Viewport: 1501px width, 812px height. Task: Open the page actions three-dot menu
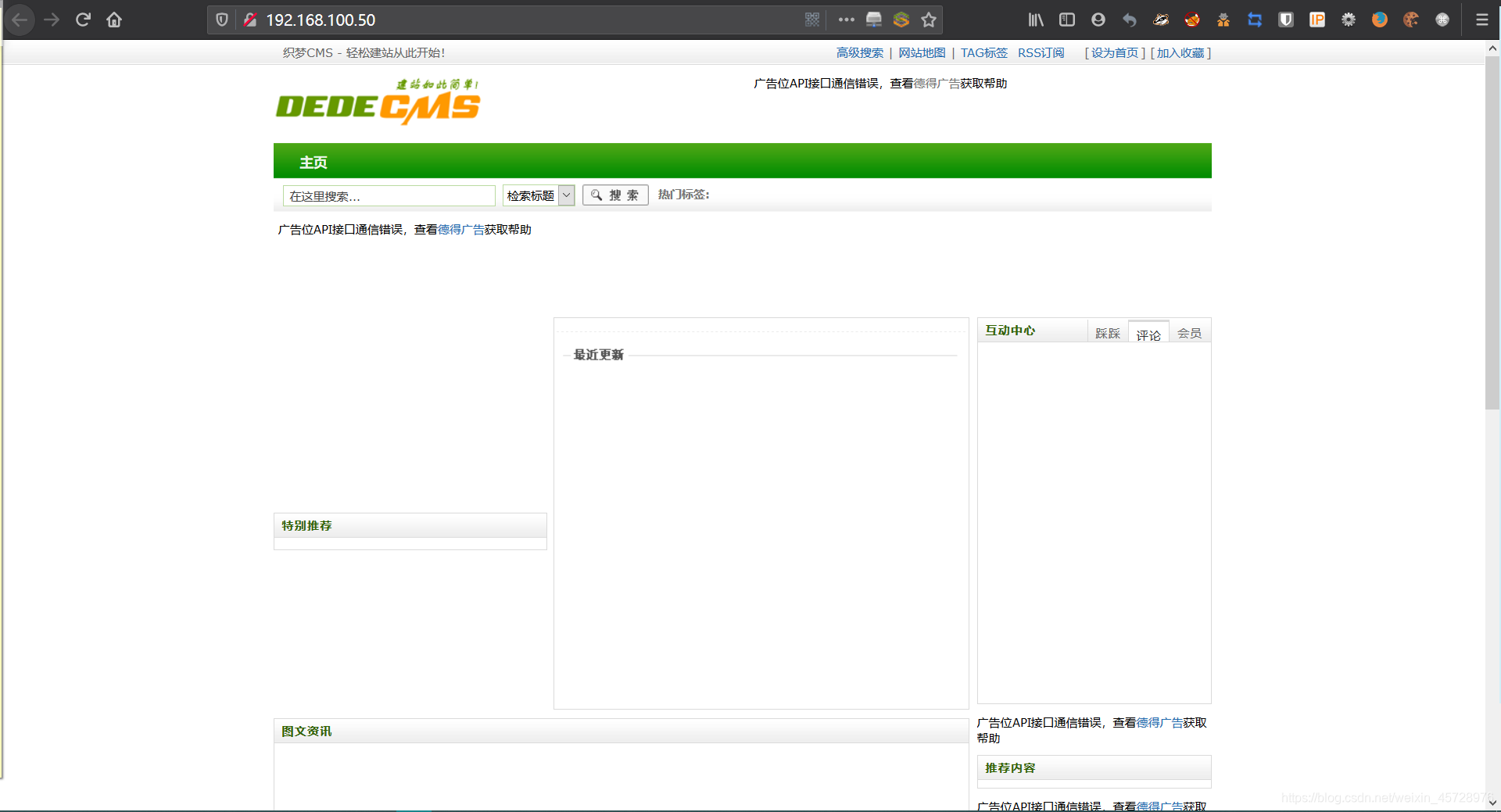click(846, 20)
